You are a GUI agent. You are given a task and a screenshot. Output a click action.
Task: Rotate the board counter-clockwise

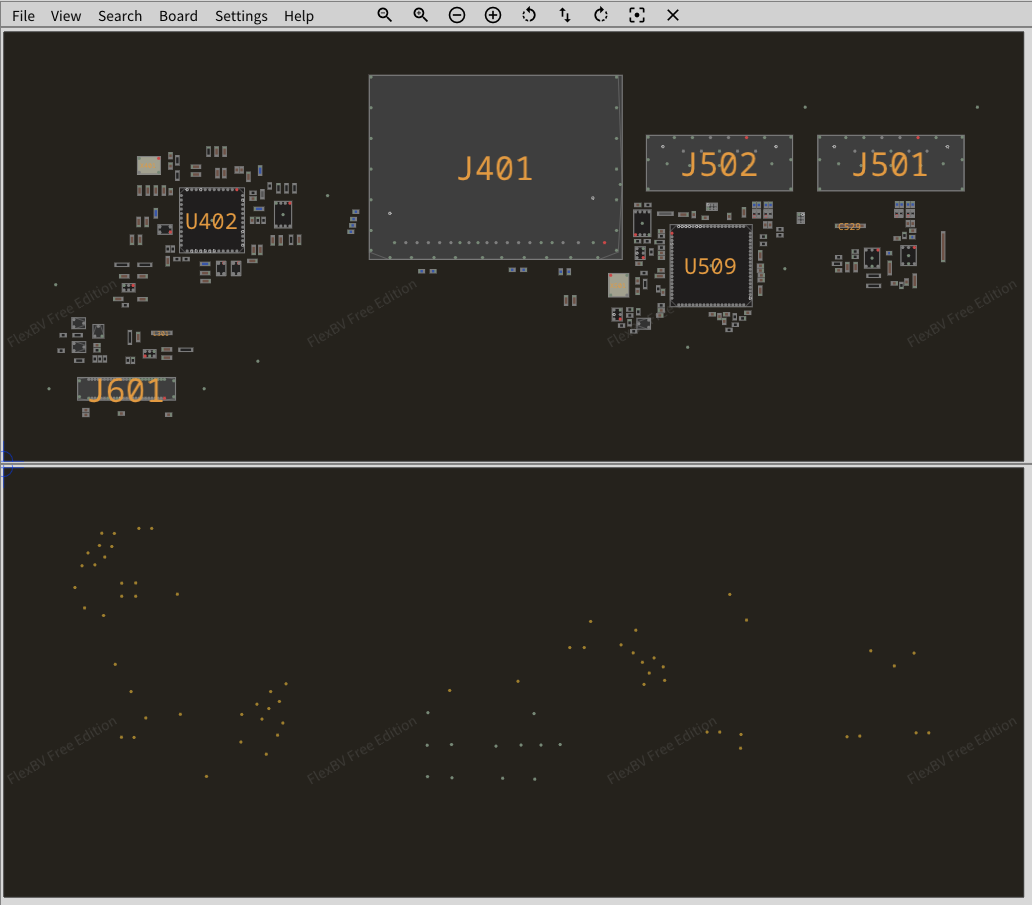(x=529, y=15)
